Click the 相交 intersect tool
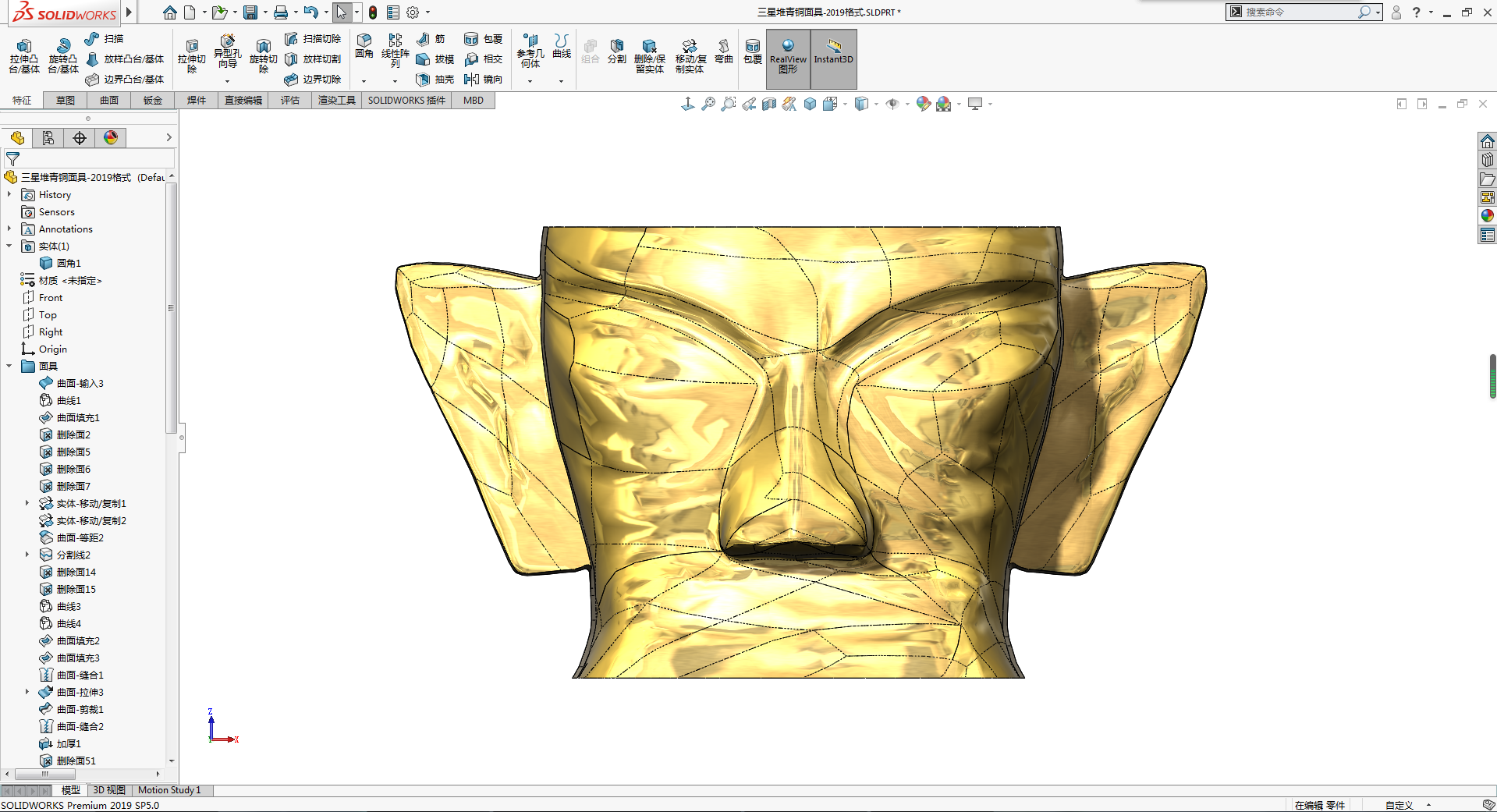 click(484, 59)
